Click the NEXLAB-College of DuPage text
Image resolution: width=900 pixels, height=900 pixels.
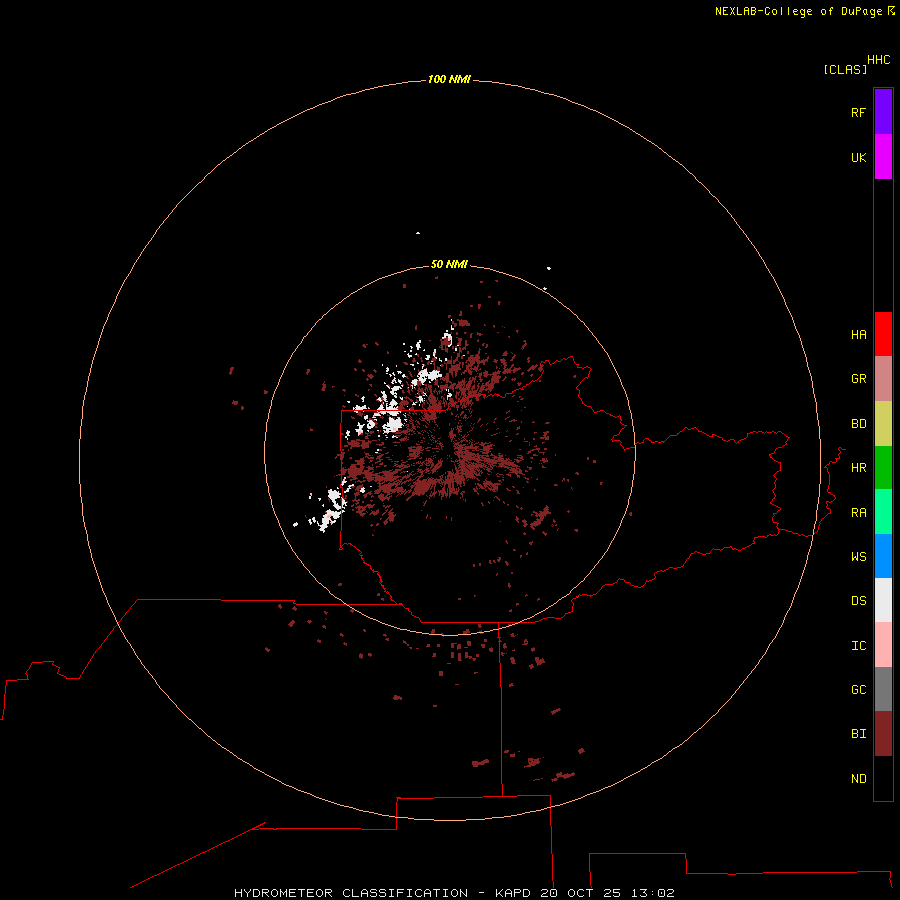(x=798, y=11)
